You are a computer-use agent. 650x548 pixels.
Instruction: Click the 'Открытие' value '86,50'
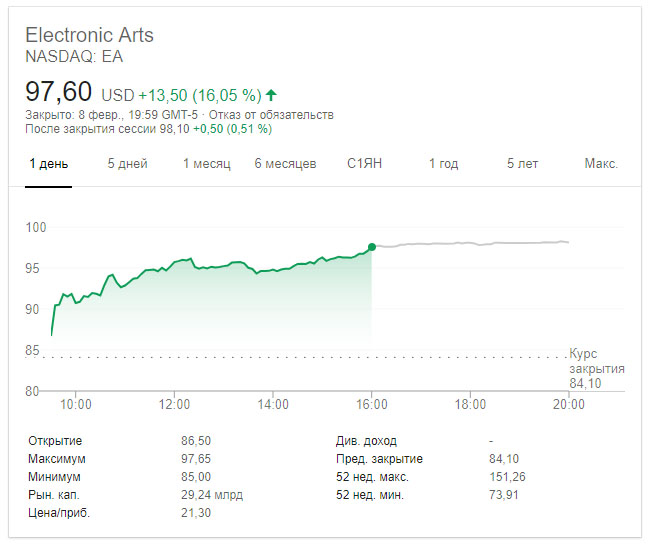tap(196, 441)
